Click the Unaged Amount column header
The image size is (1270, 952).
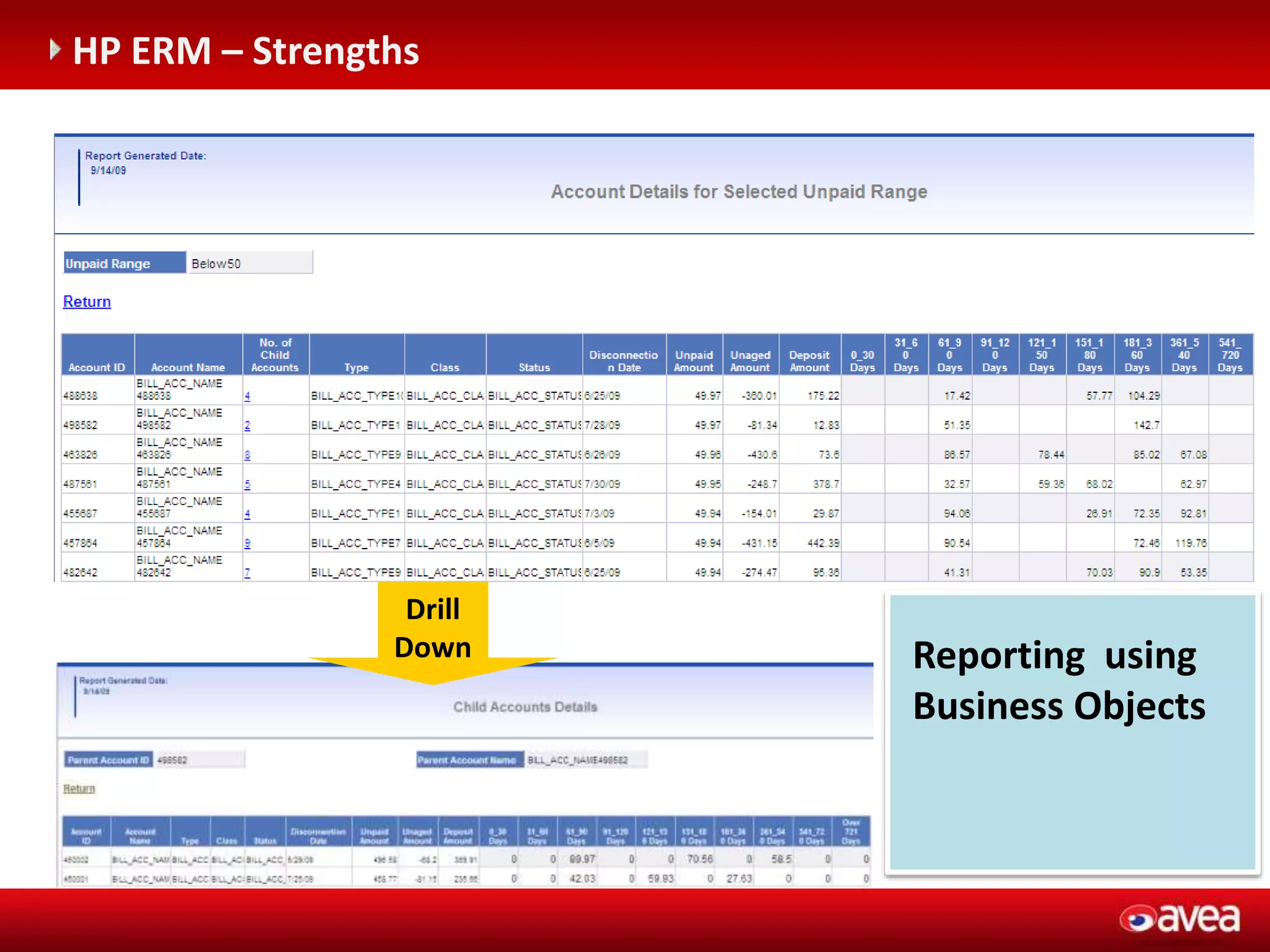tap(750, 355)
